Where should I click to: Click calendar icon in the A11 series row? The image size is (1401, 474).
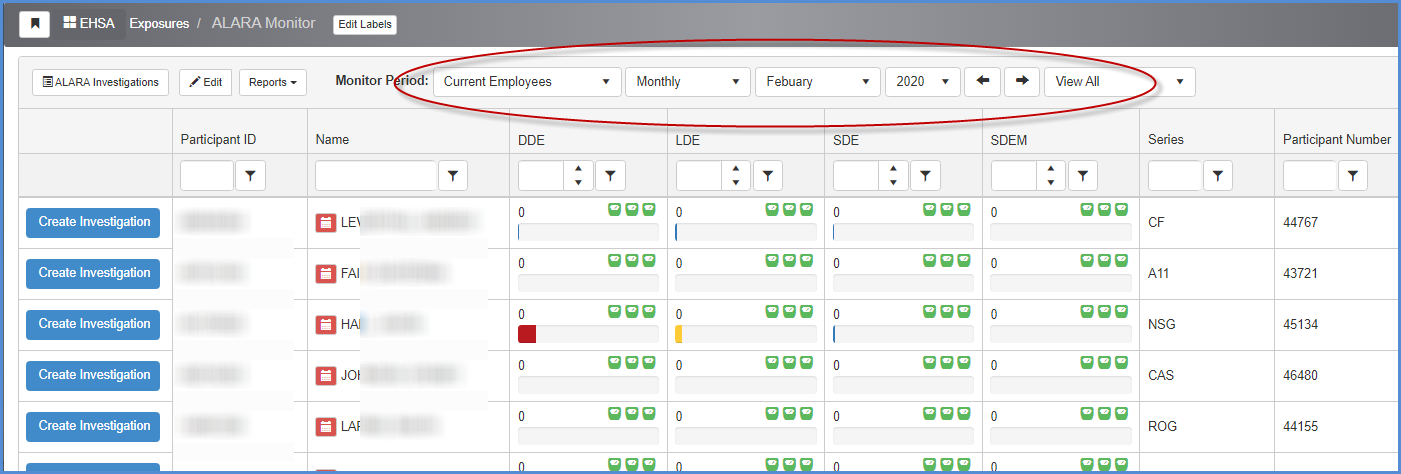(326, 274)
